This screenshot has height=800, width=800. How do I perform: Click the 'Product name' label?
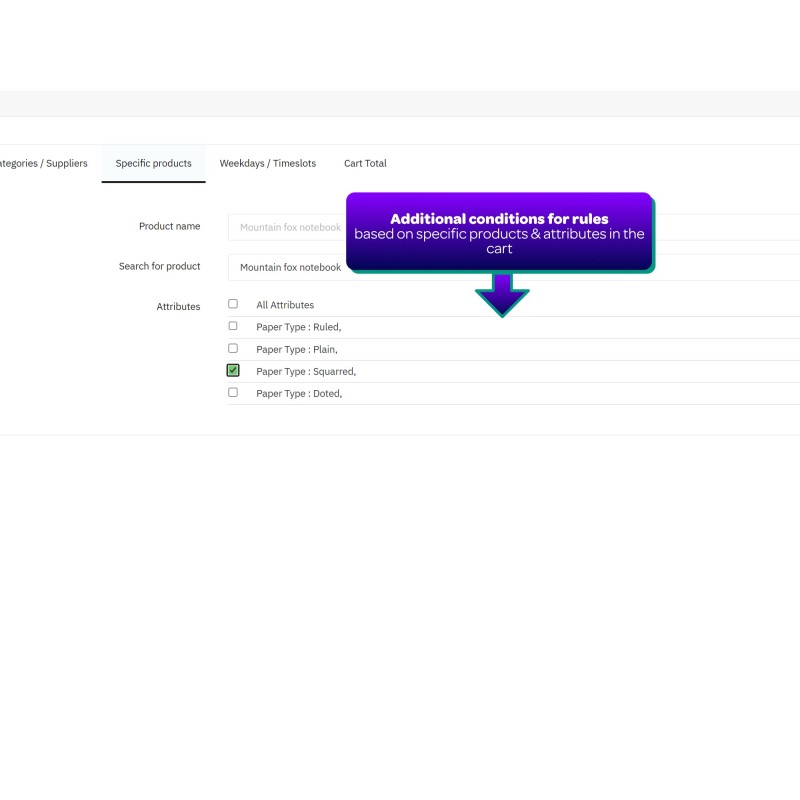tap(169, 226)
